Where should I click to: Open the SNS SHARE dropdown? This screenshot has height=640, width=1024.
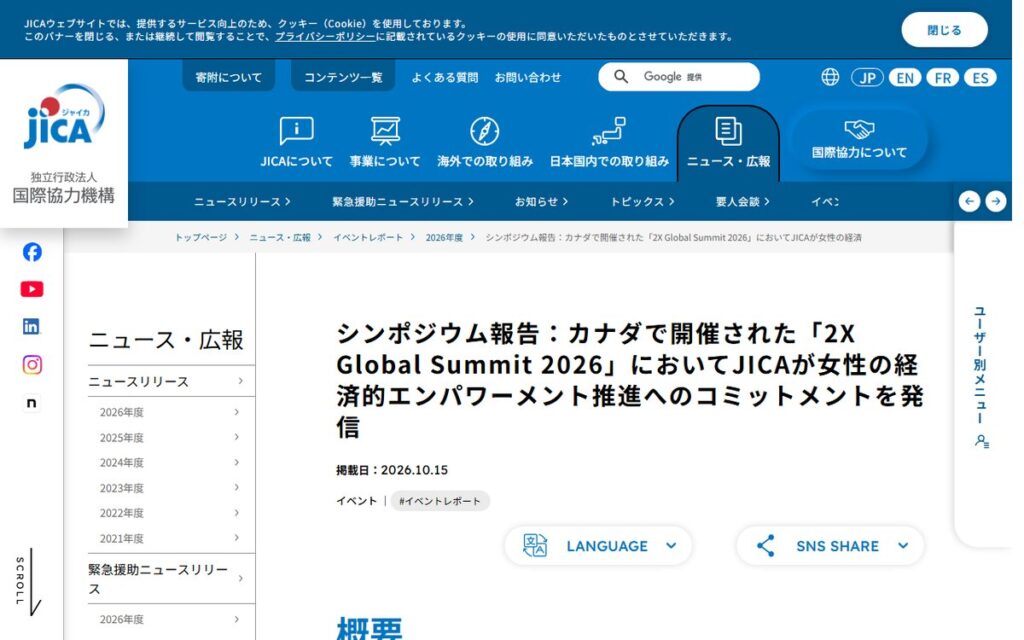pyautogui.click(x=830, y=546)
